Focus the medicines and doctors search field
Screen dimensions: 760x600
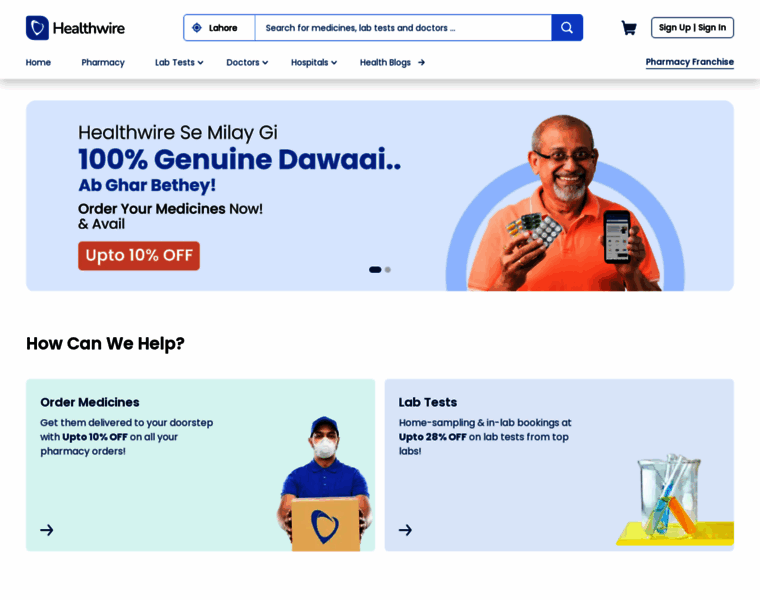tap(403, 28)
